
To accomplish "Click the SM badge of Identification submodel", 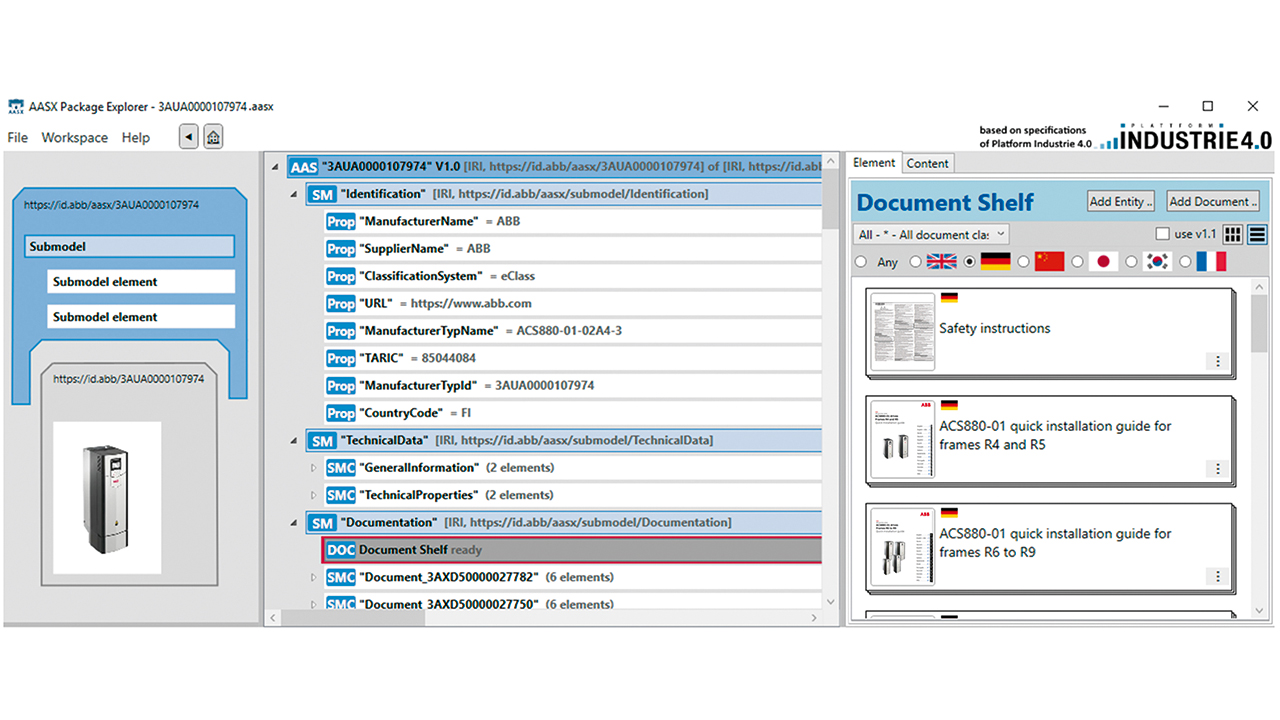I will (x=322, y=194).
